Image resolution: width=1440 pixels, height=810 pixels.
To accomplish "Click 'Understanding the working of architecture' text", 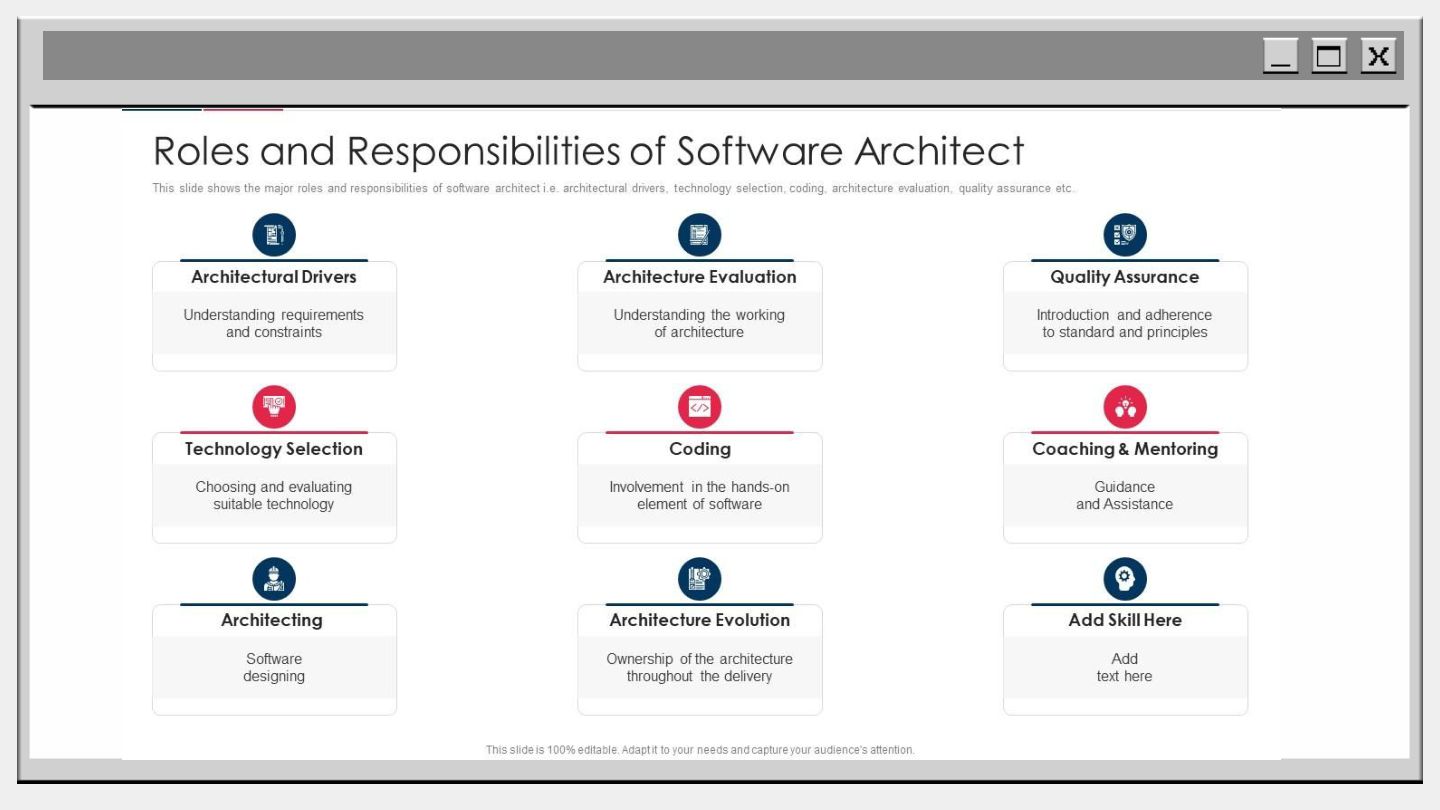I will [699, 323].
